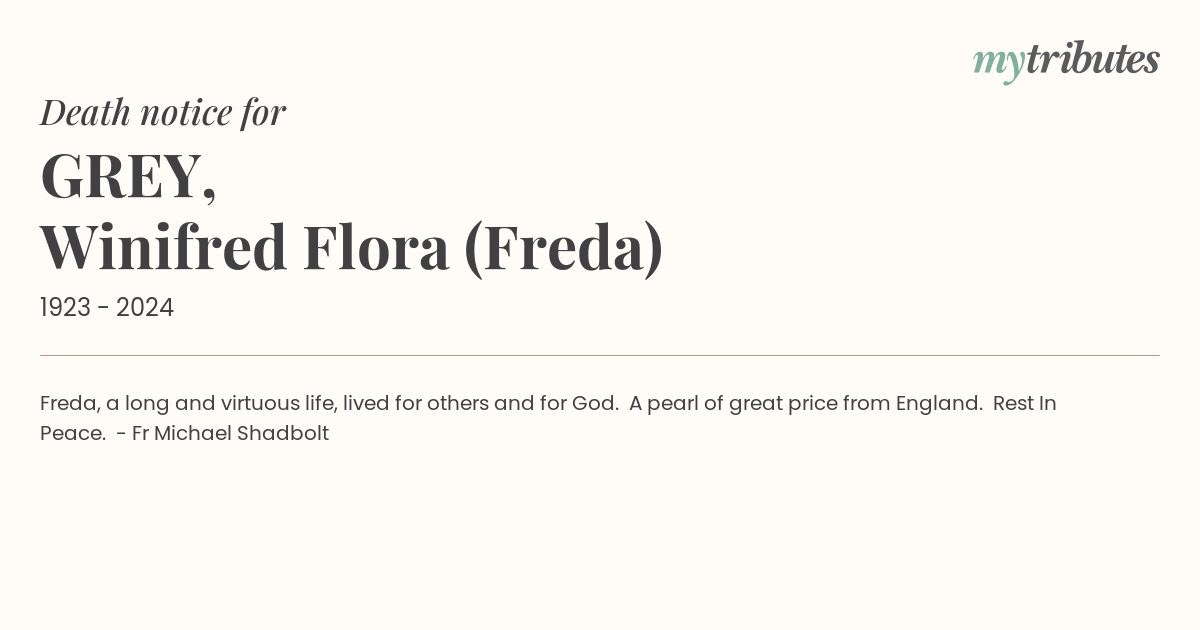The width and height of the screenshot is (1200, 630).
Task: Select the death year 2024
Action: [x=145, y=308]
